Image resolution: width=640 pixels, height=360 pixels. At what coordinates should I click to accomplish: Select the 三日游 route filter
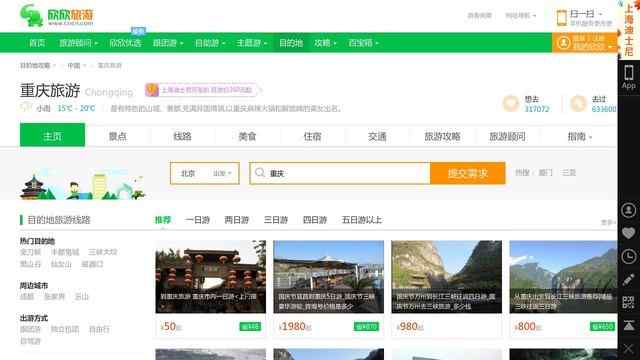[276, 220]
